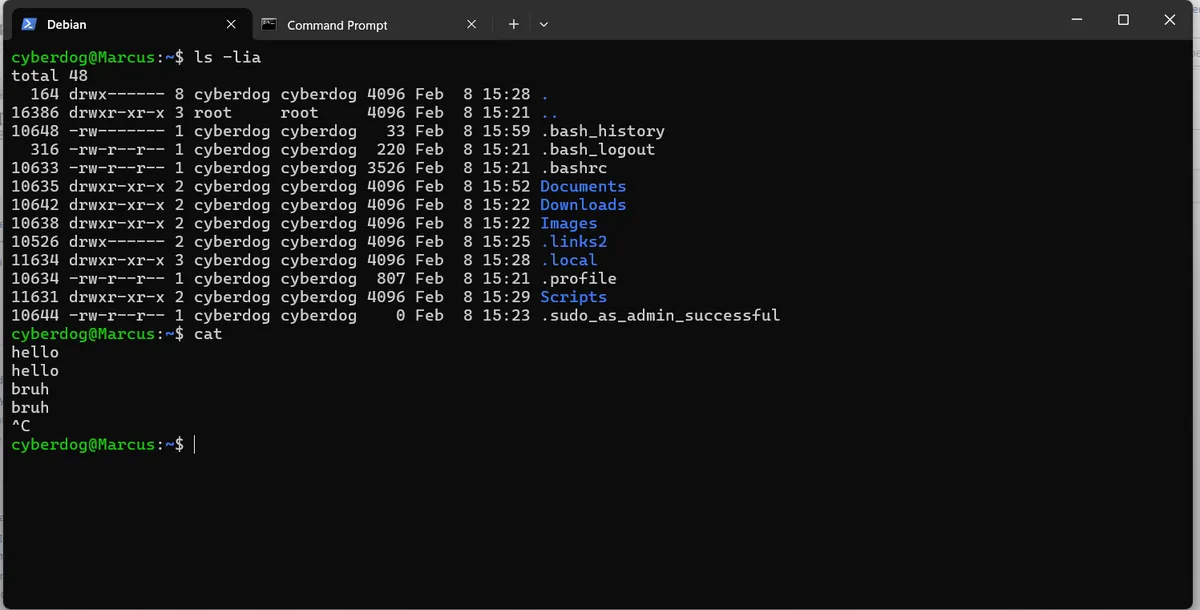Image resolution: width=1200 pixels, height=610 pixels.
Task: Close the Debian tab
Action: point(232,24)
